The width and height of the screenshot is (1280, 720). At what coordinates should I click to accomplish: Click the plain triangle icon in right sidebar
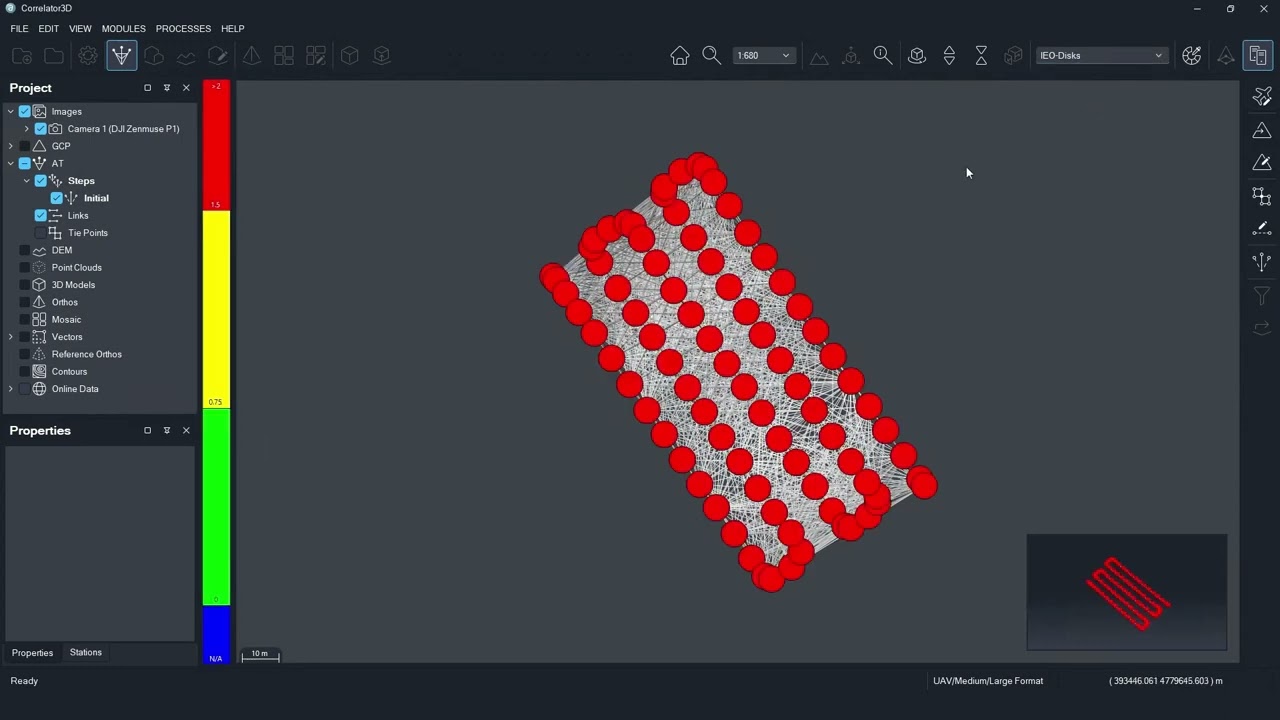(1262, 130)
